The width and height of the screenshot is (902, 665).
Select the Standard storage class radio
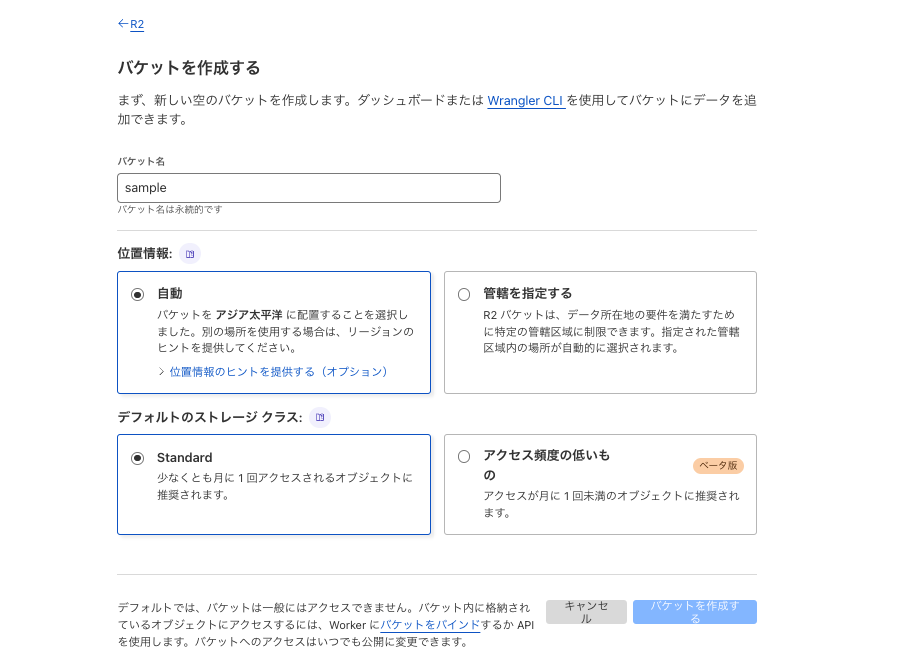[x=137, y=458]
